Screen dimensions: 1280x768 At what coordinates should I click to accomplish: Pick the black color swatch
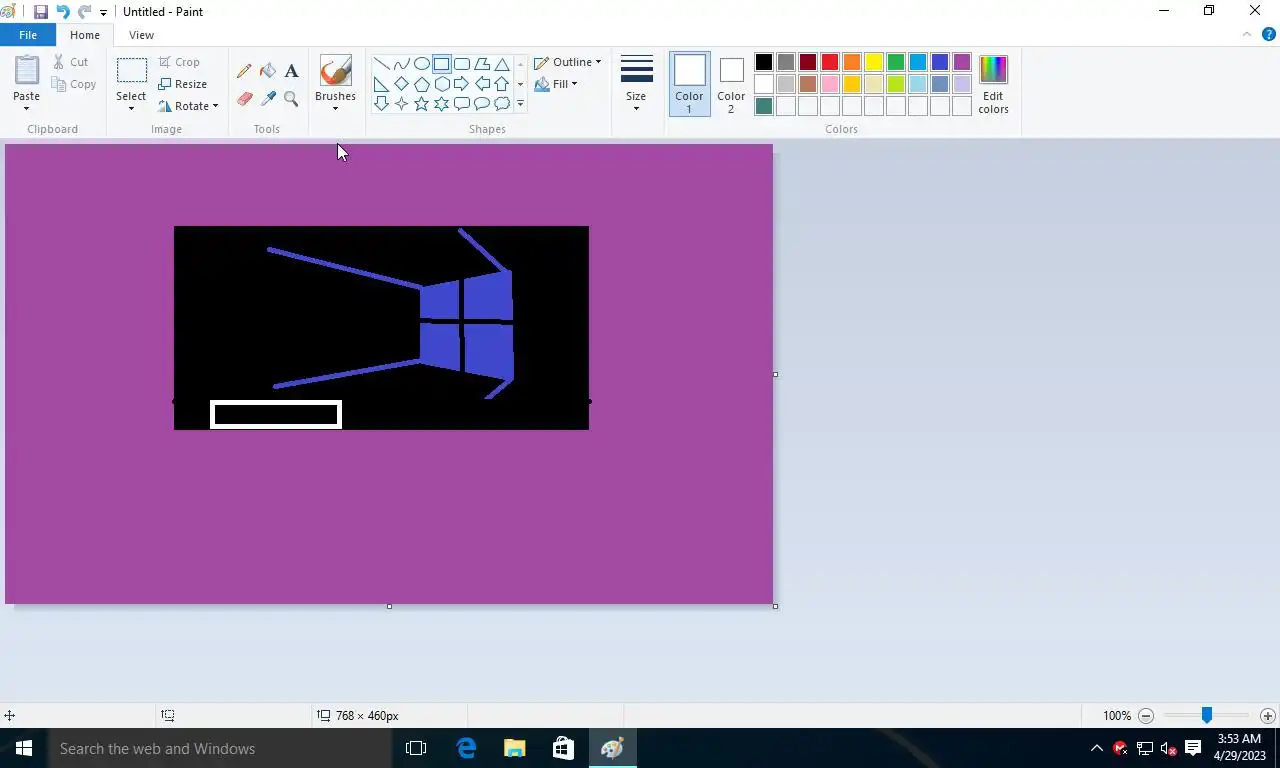pos(764,62)
